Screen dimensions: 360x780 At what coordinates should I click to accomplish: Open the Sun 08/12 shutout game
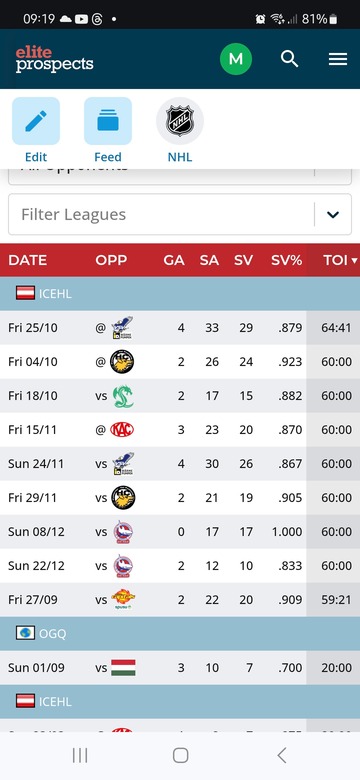pos(180,532)
